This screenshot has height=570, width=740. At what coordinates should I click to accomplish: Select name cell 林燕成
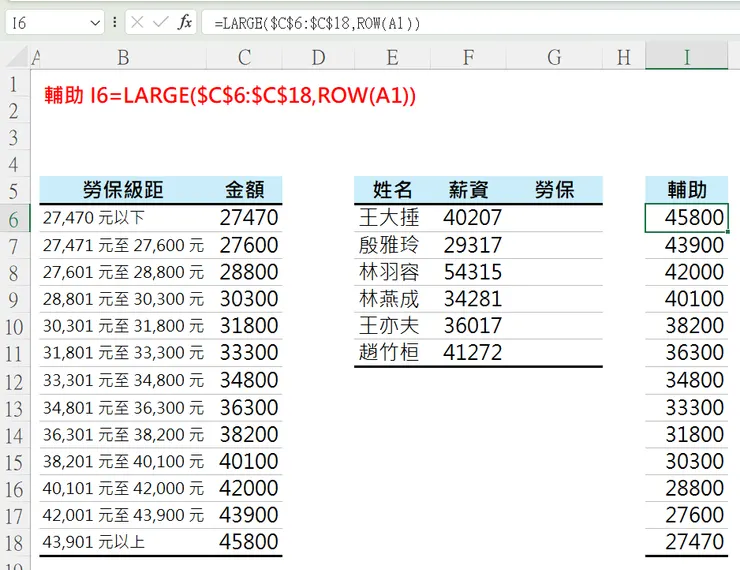[x=392, y=299]
